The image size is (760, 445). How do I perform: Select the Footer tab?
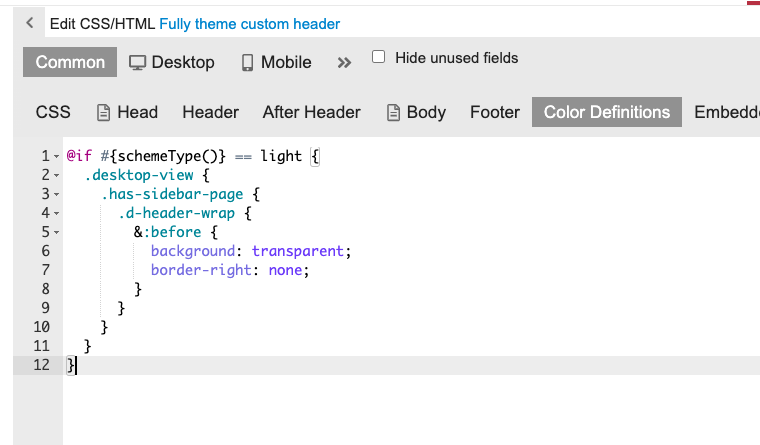pos(495,112)
